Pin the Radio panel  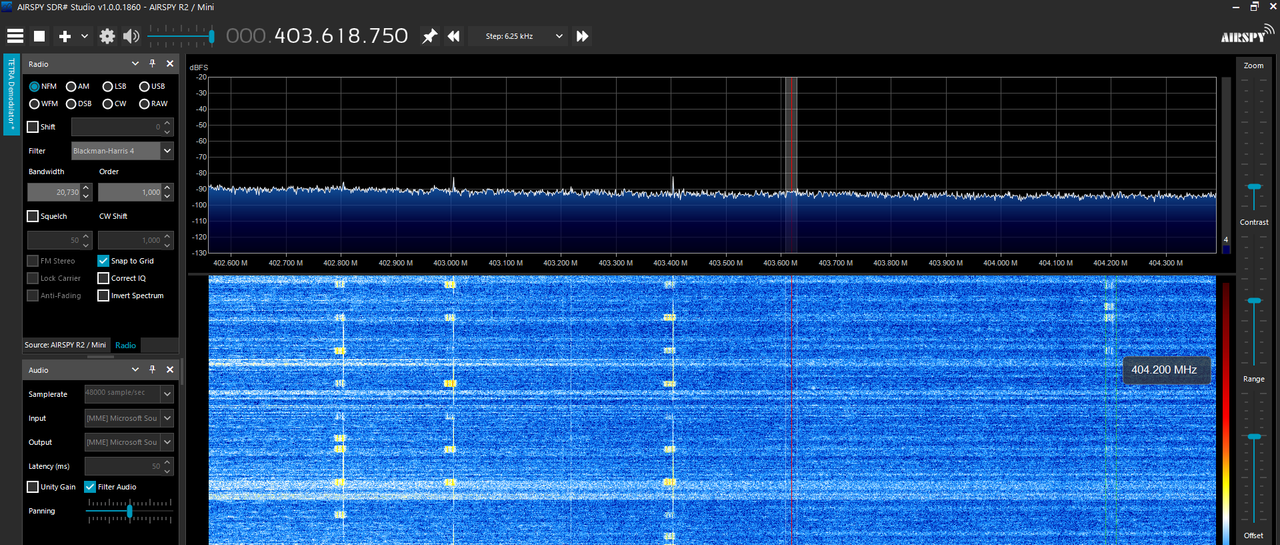click(x=153, y=64)
